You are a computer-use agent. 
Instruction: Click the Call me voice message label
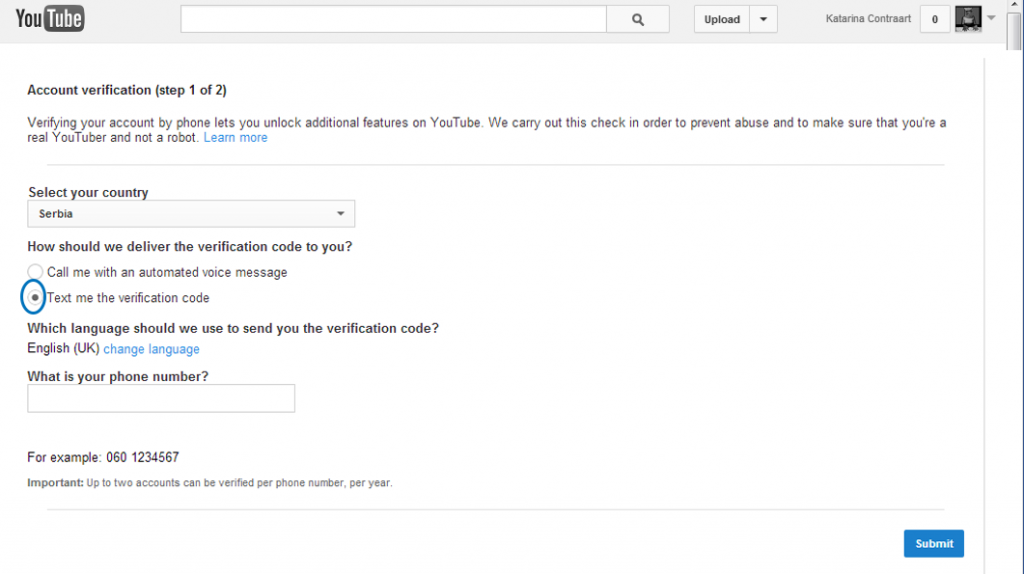167,272
